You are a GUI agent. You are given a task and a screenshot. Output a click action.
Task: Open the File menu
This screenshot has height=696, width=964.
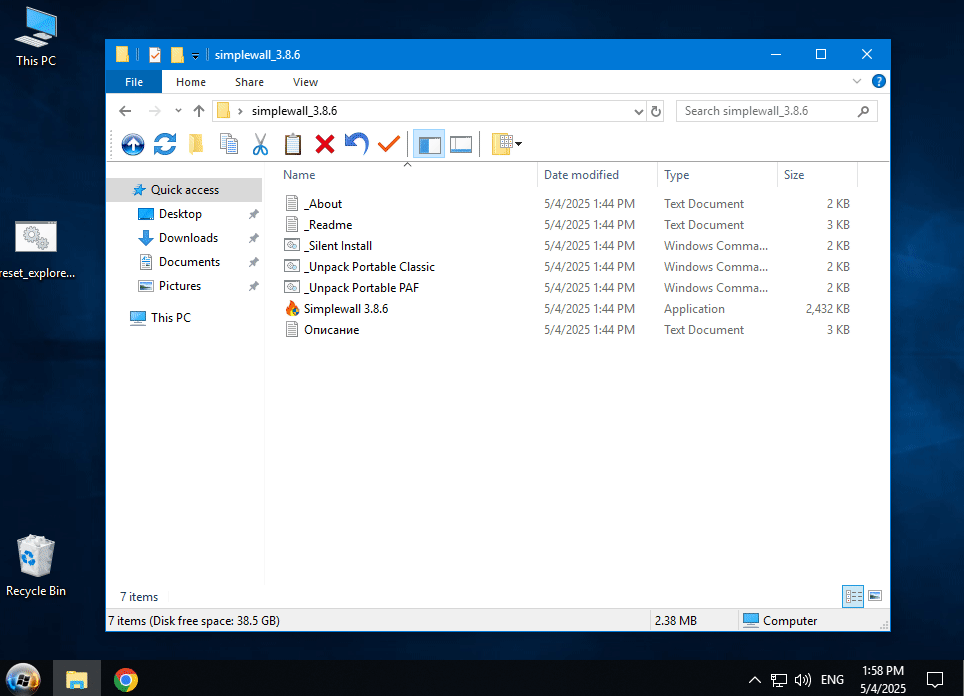134,82
